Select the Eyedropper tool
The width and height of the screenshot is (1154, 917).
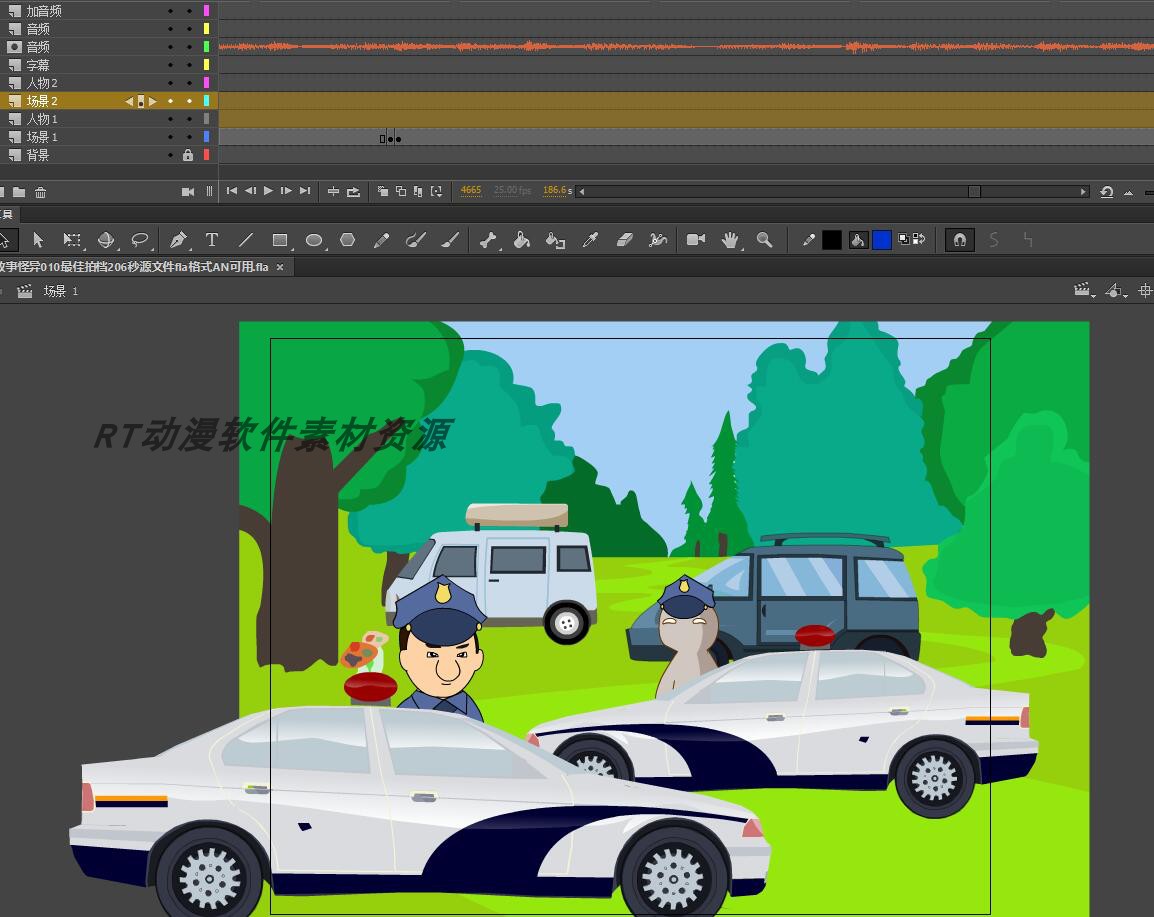tap(590, 240)
